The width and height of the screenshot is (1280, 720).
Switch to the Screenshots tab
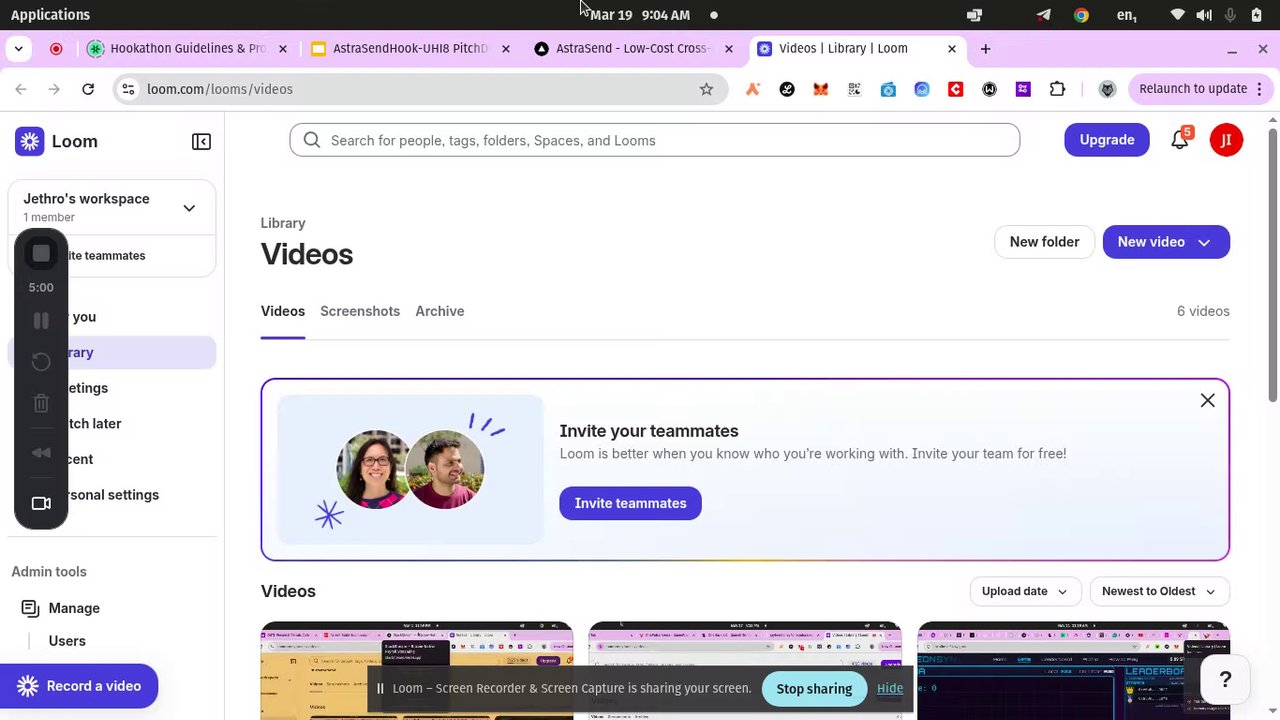click(360, 311)
